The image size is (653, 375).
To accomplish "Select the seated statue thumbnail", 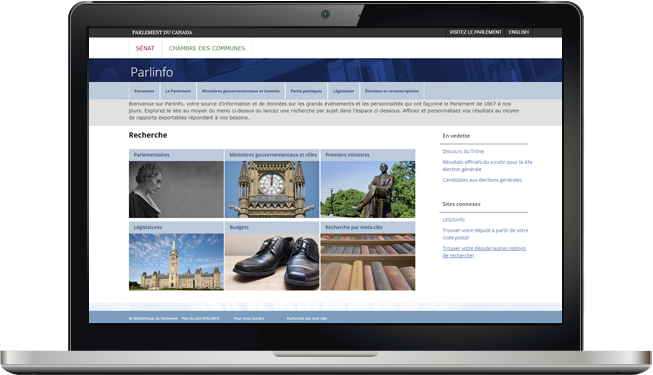I will tap(368, 190).
